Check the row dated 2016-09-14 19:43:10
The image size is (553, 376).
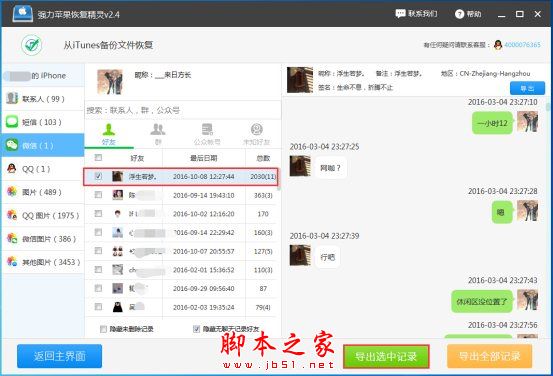point(98,195)
